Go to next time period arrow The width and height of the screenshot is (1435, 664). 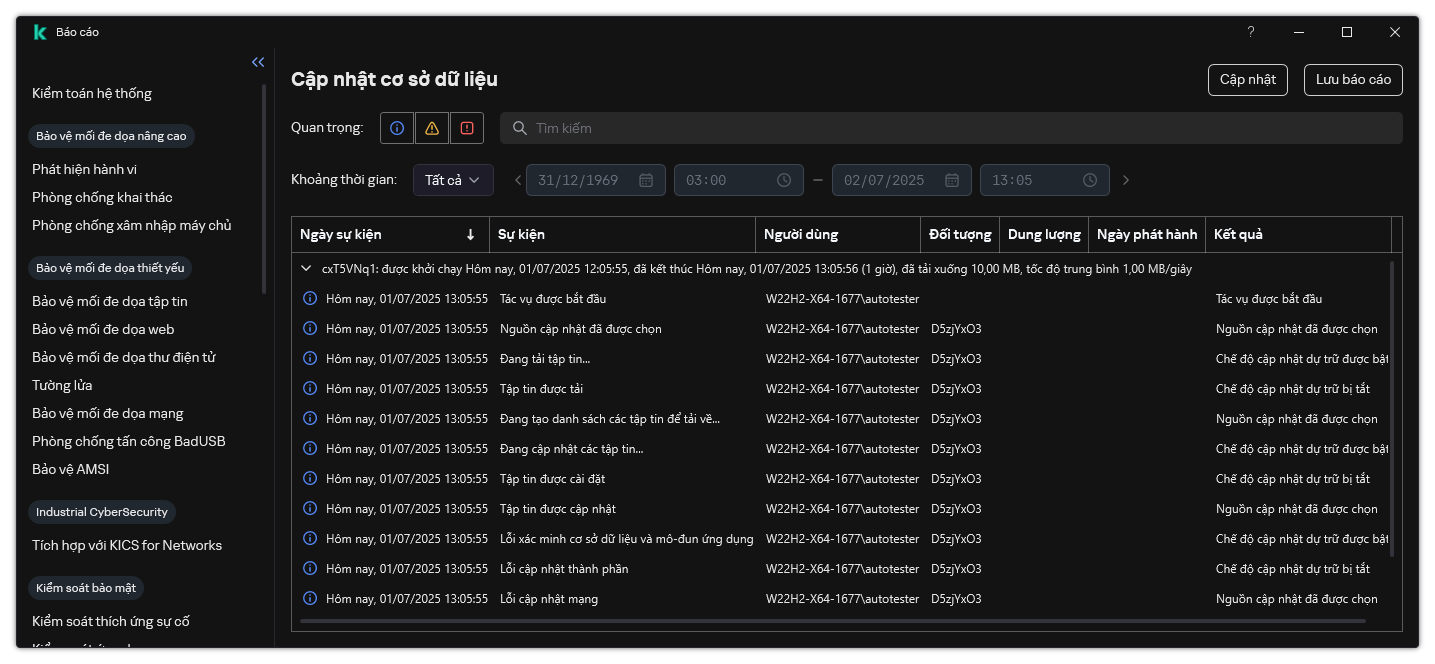pyautogui.click(x=1126, y=180)
